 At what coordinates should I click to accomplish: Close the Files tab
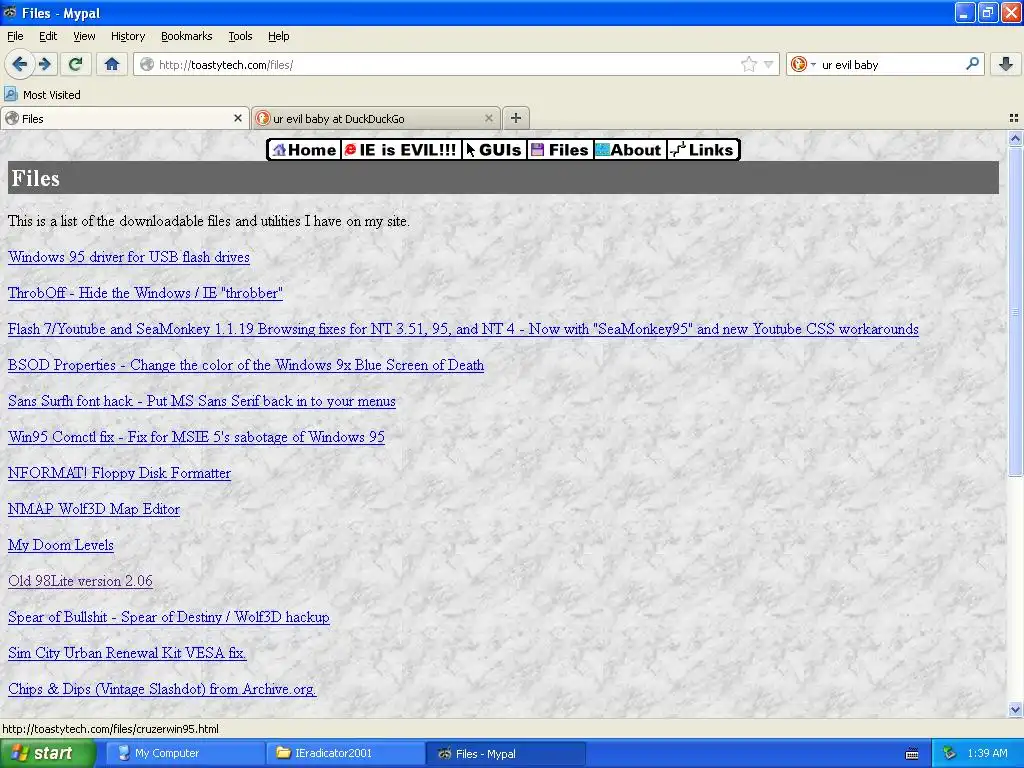tap(238, 118)
